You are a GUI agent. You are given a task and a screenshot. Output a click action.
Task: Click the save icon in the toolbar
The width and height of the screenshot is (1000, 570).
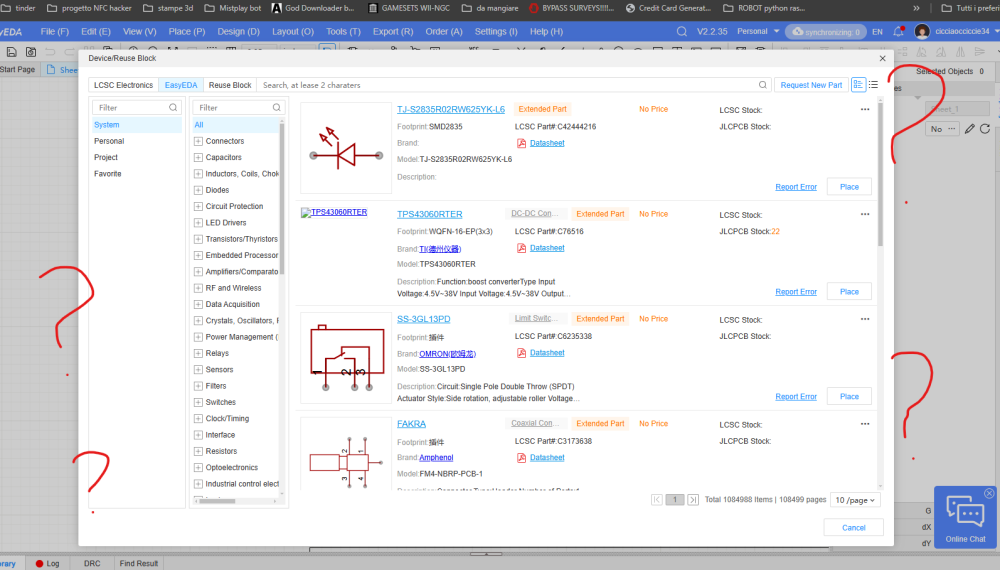click(x=11, y=52)
